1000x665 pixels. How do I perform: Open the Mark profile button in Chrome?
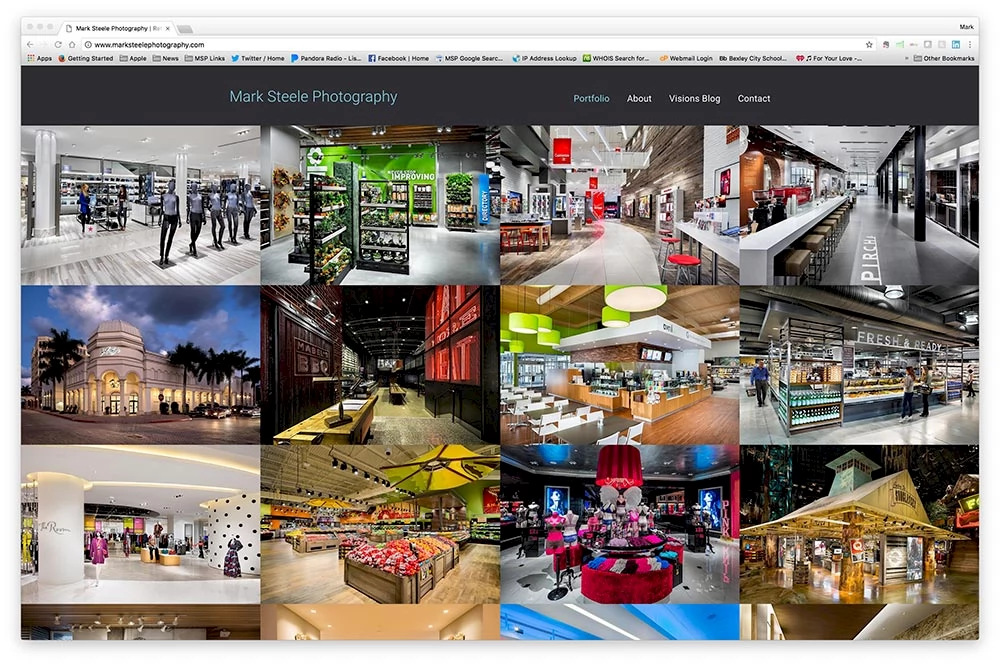tap(966, 27)
